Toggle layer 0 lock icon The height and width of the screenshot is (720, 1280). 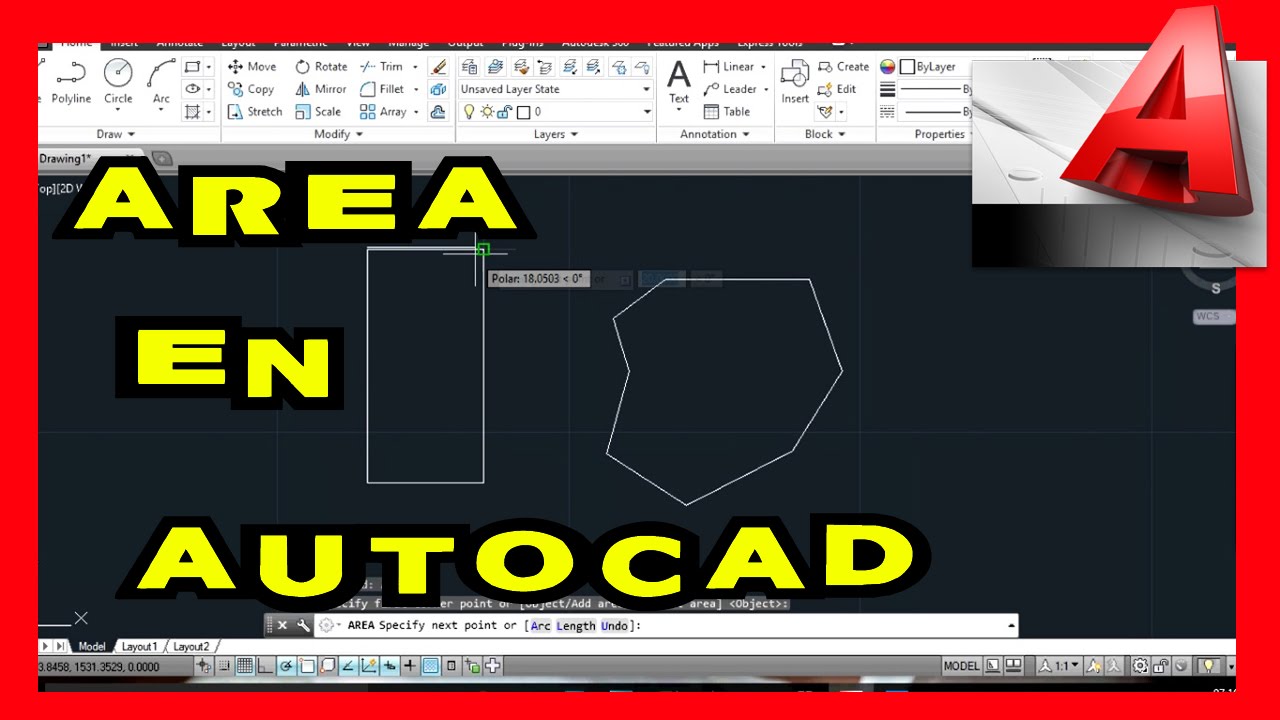coord(506,112)
